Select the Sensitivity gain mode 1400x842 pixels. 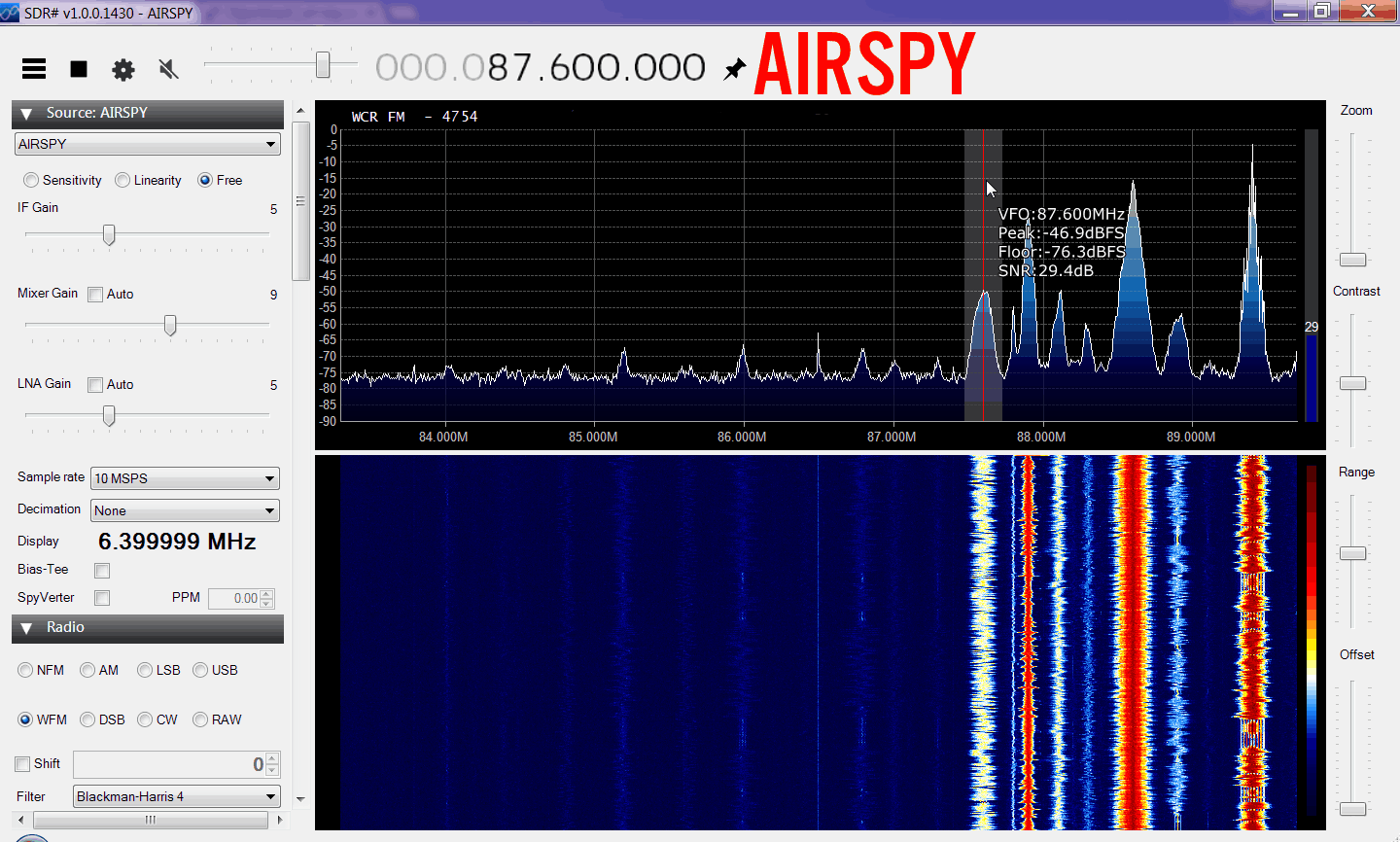click(x=32, y=180)
